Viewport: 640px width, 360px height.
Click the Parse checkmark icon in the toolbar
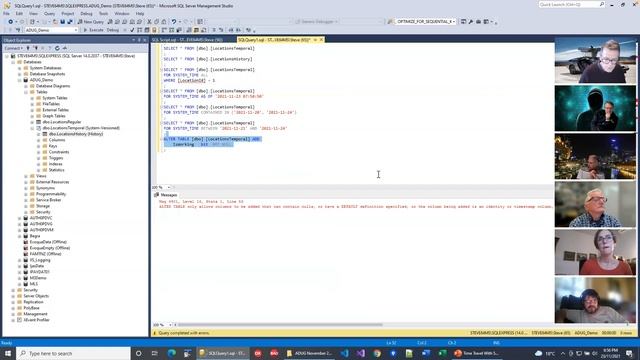(x=132, y=30)
